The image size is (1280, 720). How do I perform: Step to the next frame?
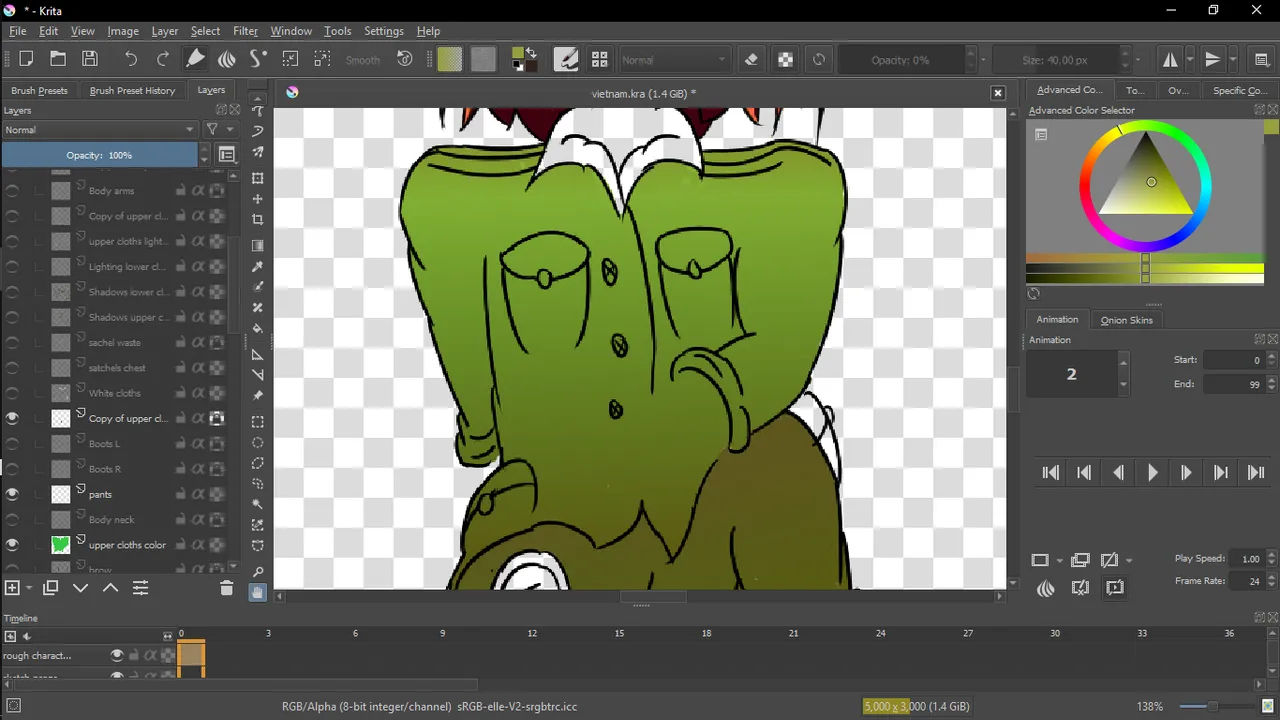tap(1186, 473)
